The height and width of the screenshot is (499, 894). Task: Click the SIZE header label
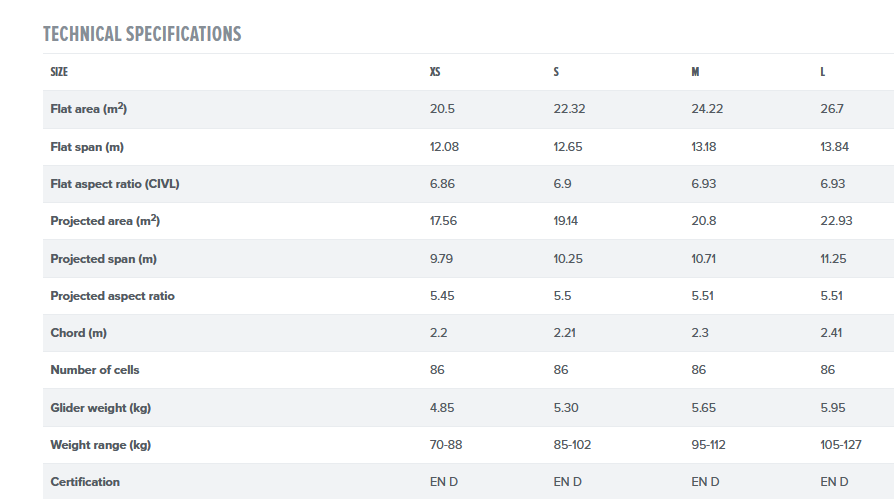click(x=59, y=72)
